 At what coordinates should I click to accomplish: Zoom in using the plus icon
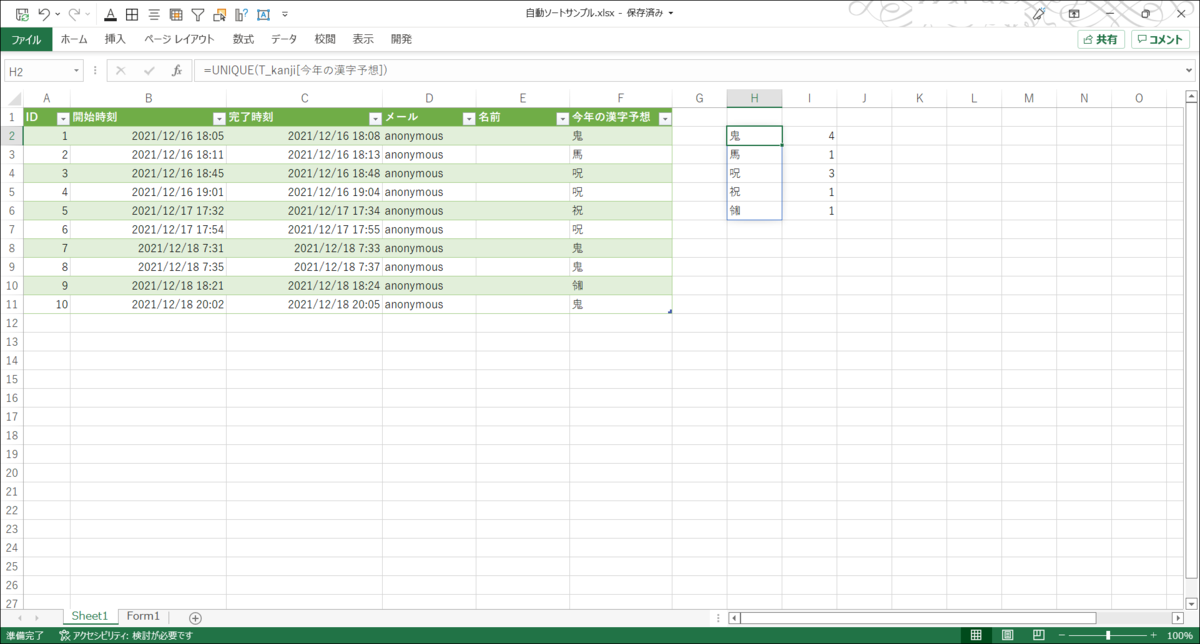pos(1152,634)
